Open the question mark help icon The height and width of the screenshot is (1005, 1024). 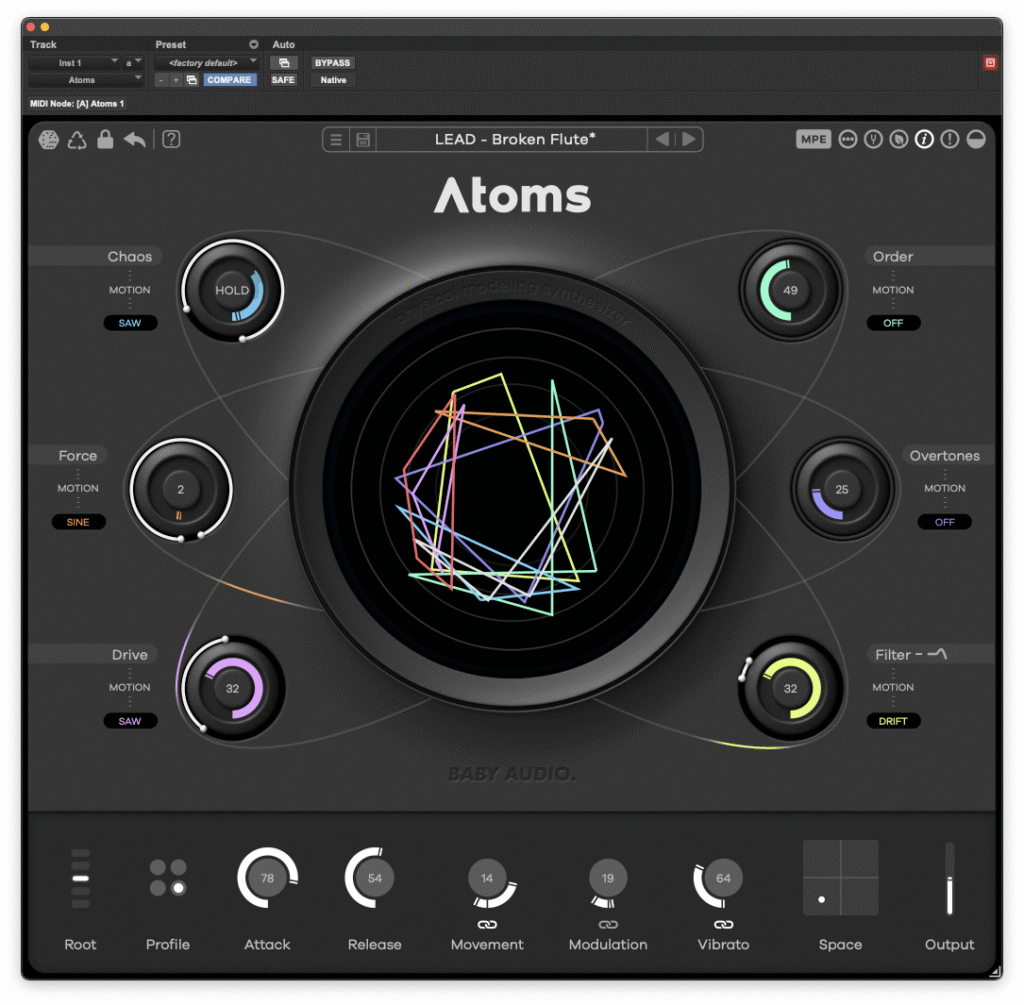(x=171, y=139)
